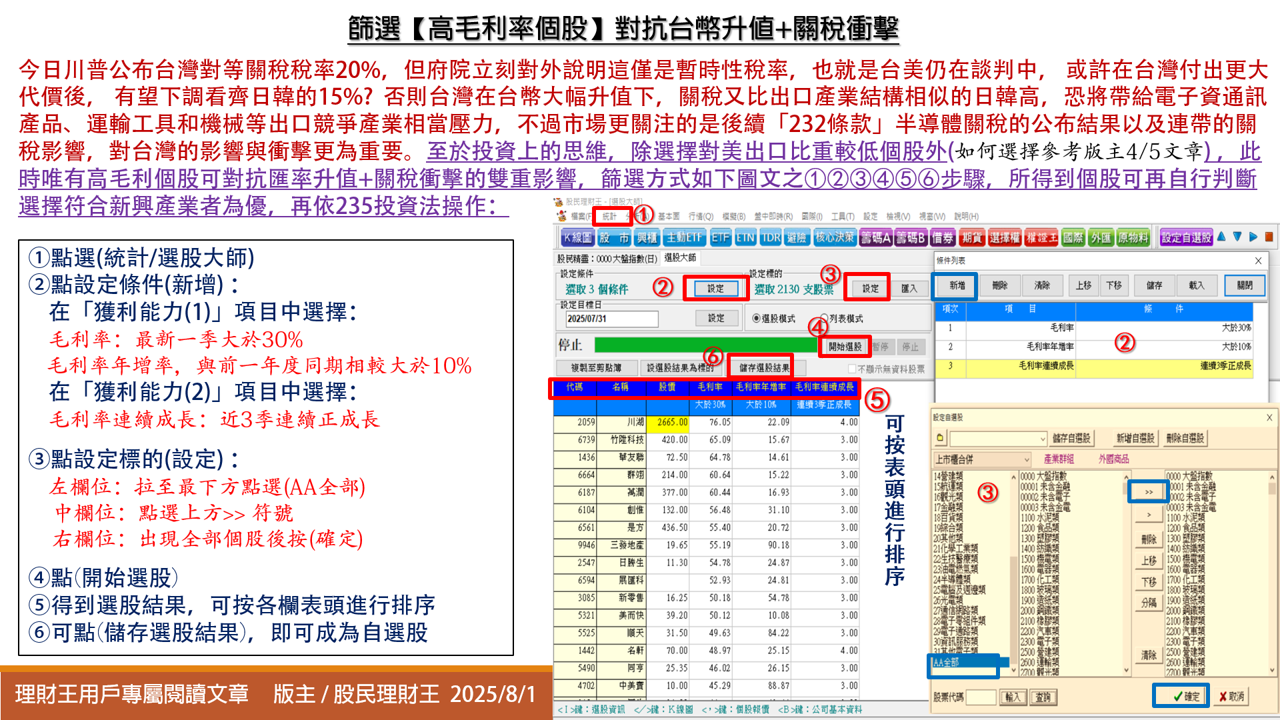Open the K線圖 chart toolbar button
Image resolution: width=1280 pixels, height=720 pixels.
click(x=577, y=238)
